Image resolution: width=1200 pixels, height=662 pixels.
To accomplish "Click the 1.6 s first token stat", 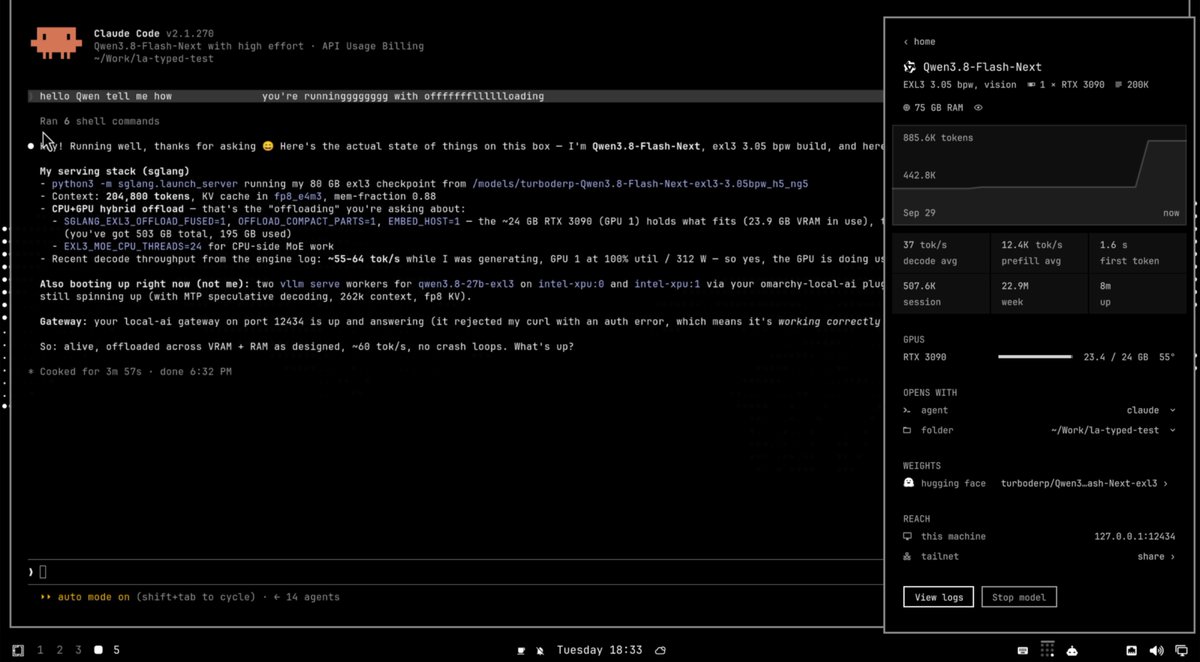I will tap(1138, 252).
